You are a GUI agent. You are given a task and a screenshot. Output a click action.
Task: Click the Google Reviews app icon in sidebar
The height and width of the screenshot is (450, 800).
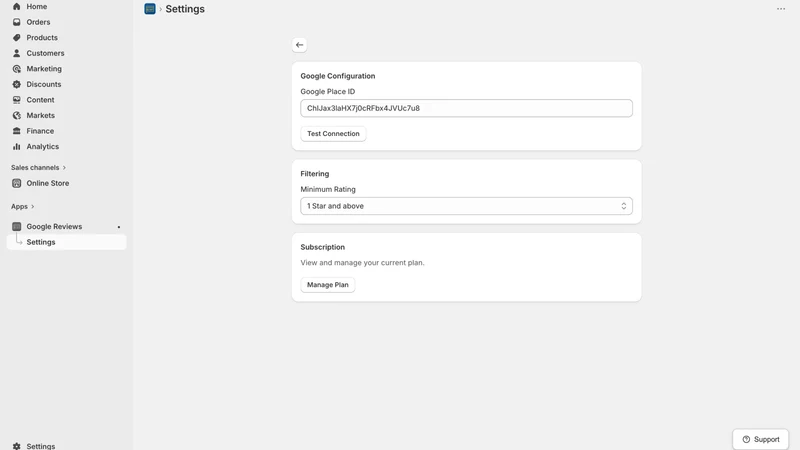coord(16,227)
